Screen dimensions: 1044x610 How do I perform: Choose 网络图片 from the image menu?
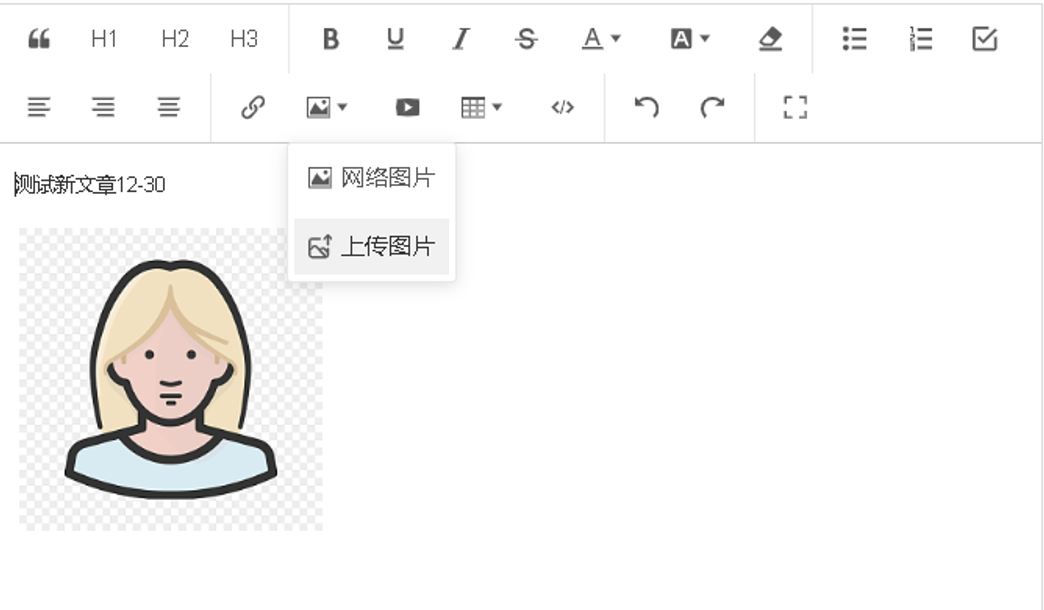[x=372, y=179]
